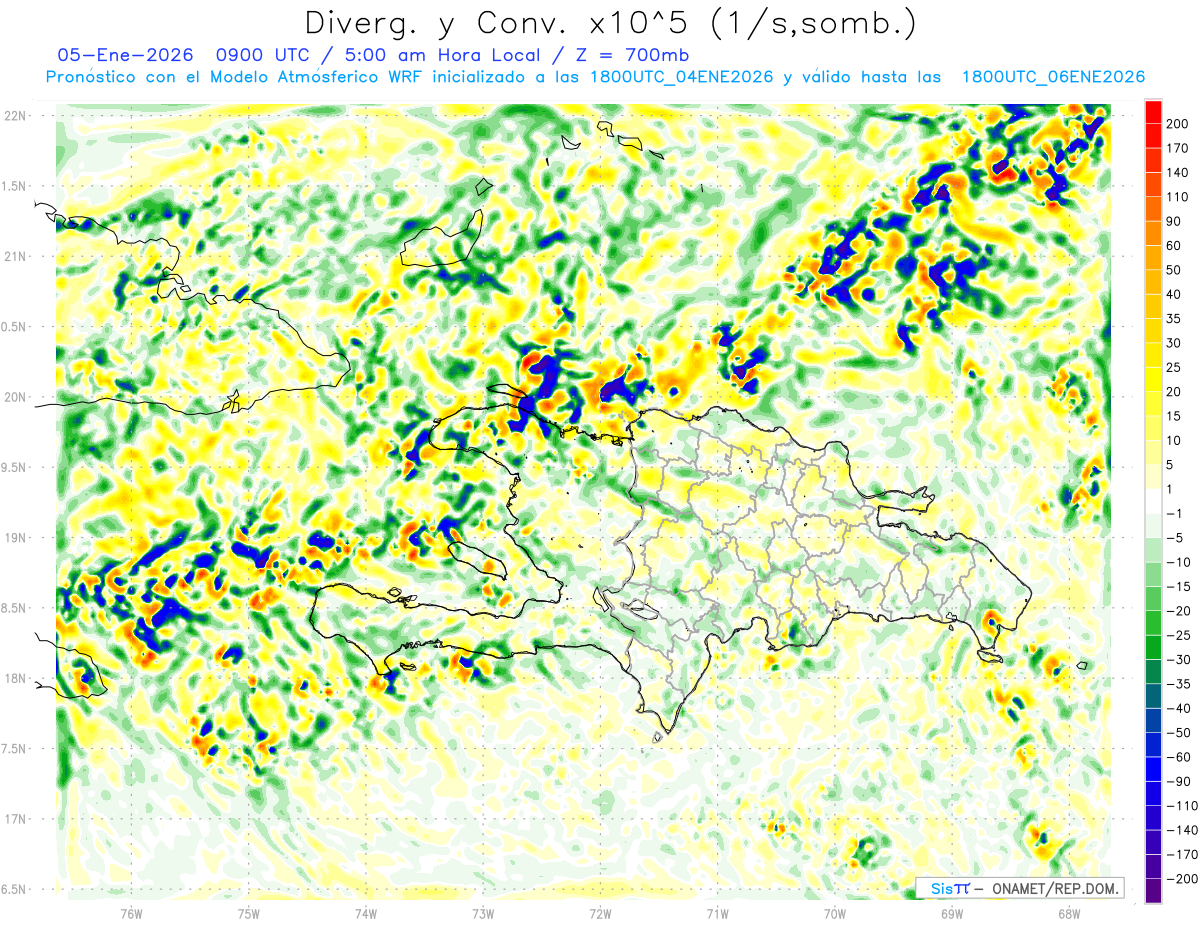Viewport: 1200px width, 927px height.
Task: Click the colorbar value '-10'
Action: (x=1181, y=562)
